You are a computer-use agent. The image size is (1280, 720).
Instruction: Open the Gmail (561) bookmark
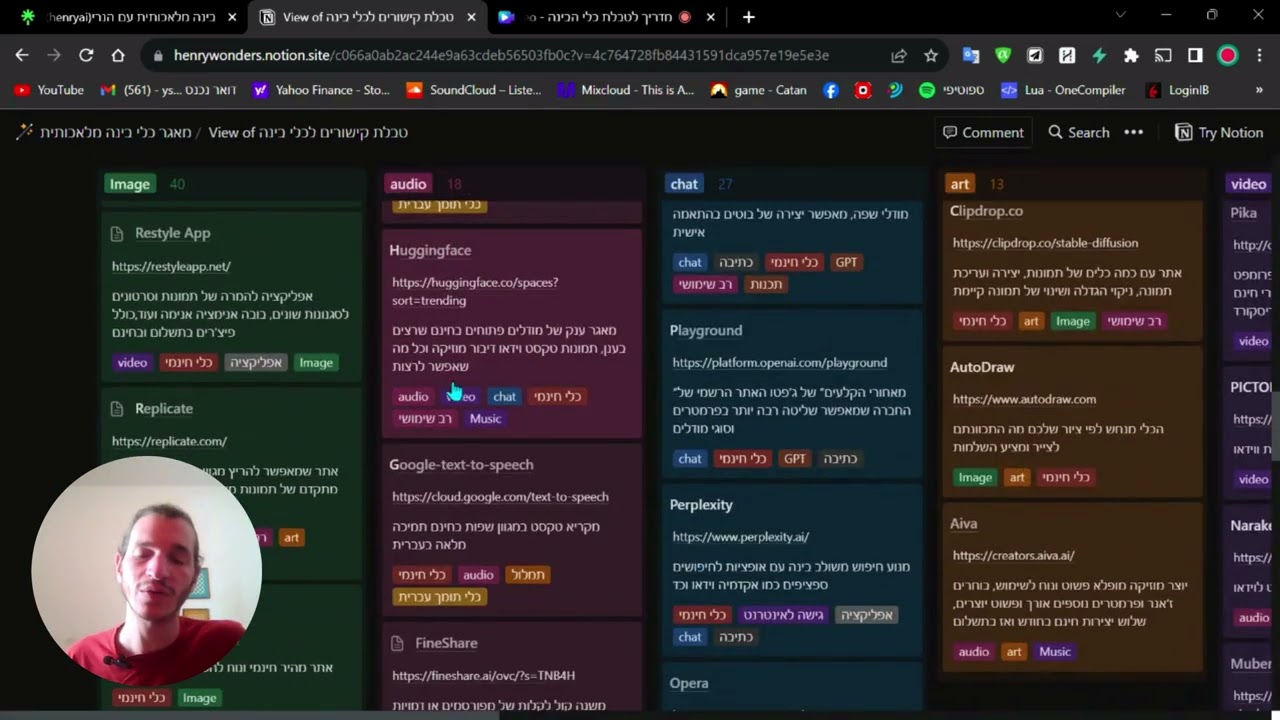pos(168,90)
